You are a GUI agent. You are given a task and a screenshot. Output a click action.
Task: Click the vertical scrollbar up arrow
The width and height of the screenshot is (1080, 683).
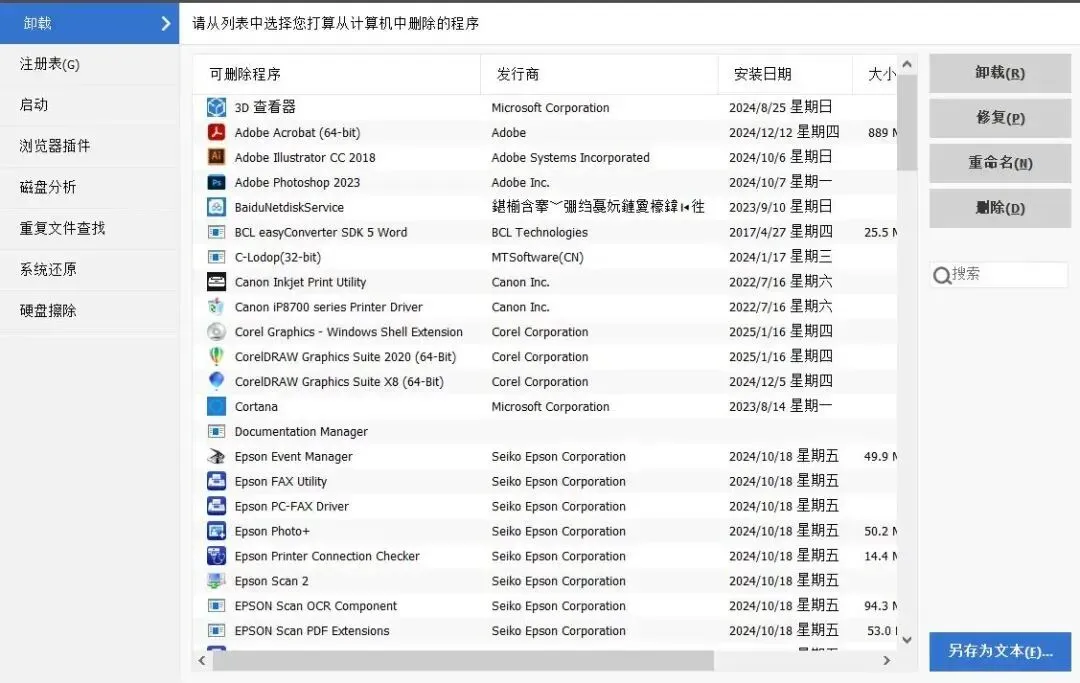(x=907, y=64)
